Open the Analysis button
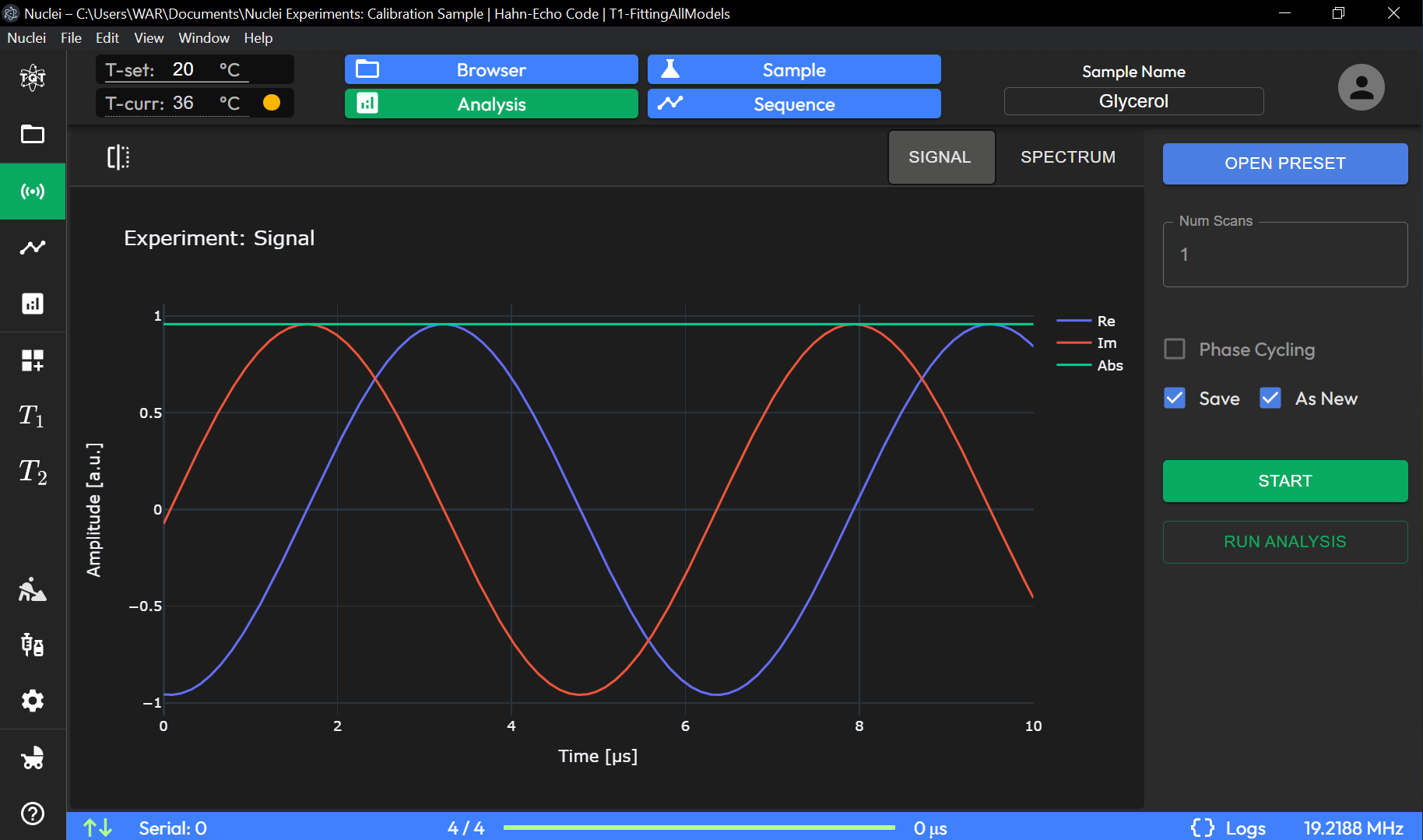Image resolution: width=1423 pixels, height=840 pixels. pyautogui.click(x=491, y=104)
